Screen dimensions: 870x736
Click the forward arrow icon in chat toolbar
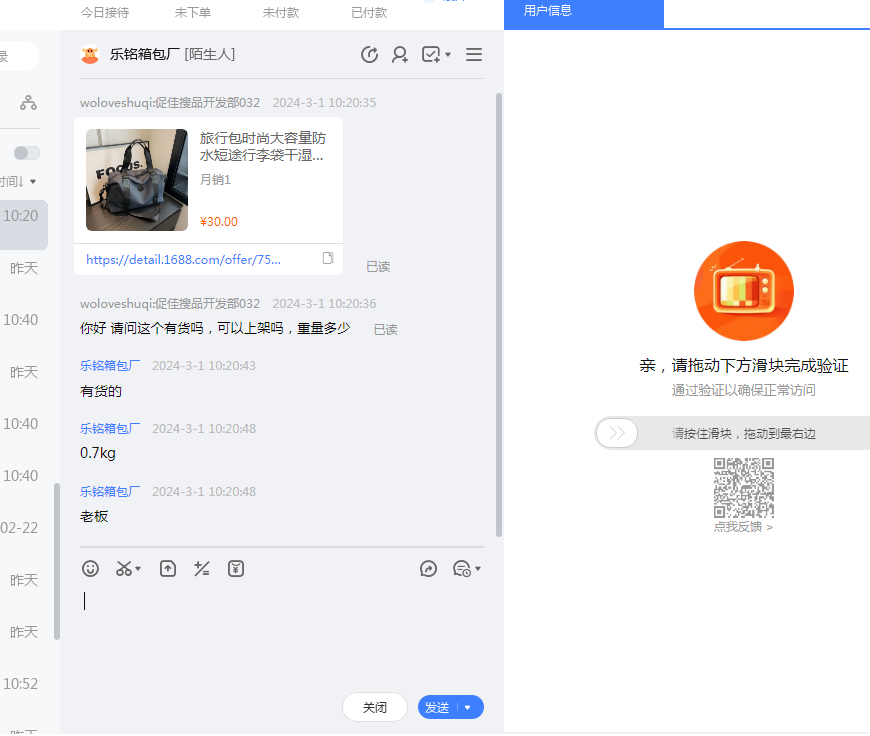point(429,568)
